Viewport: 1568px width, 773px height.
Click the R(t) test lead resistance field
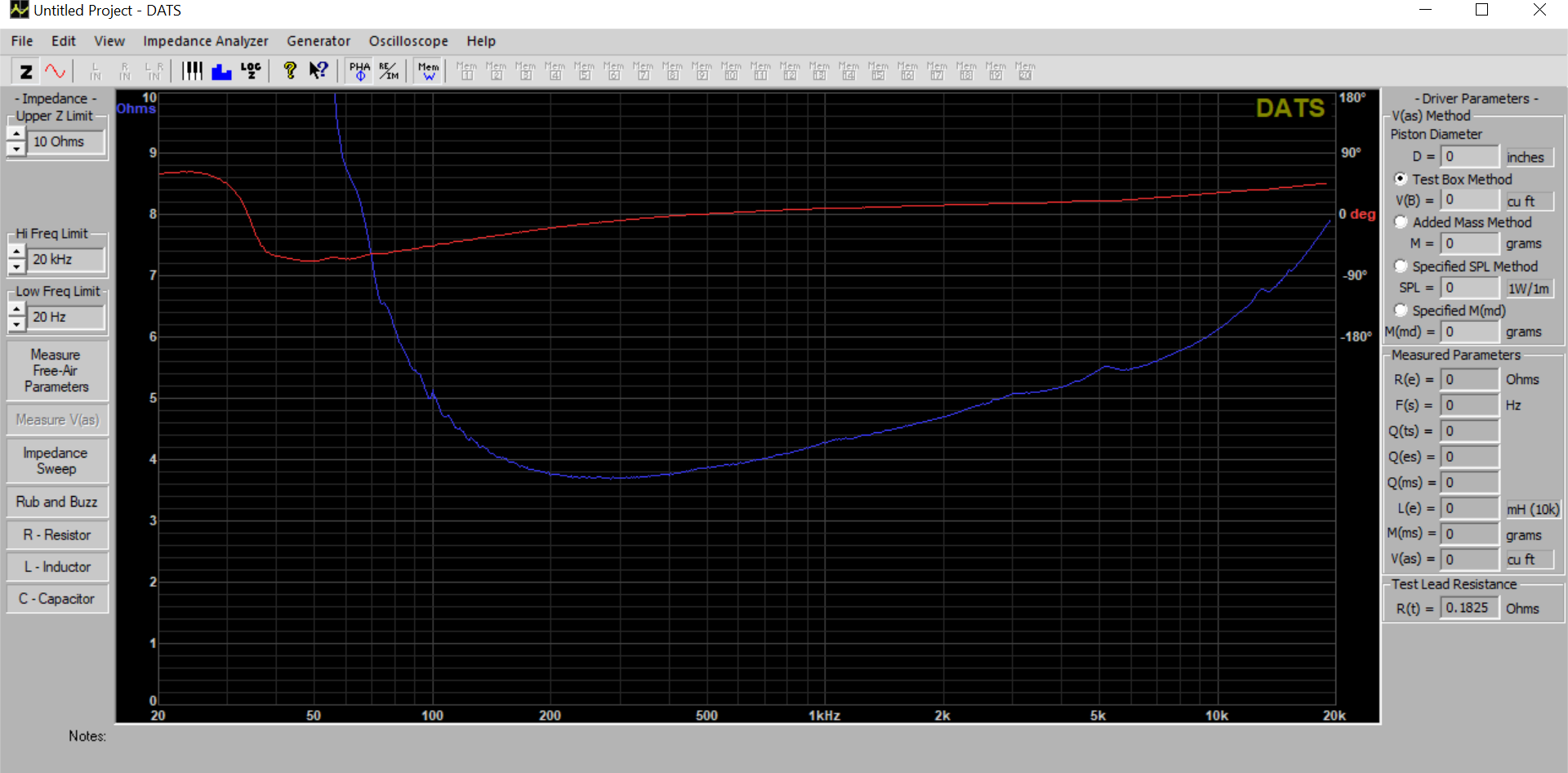pos(1470,608)
